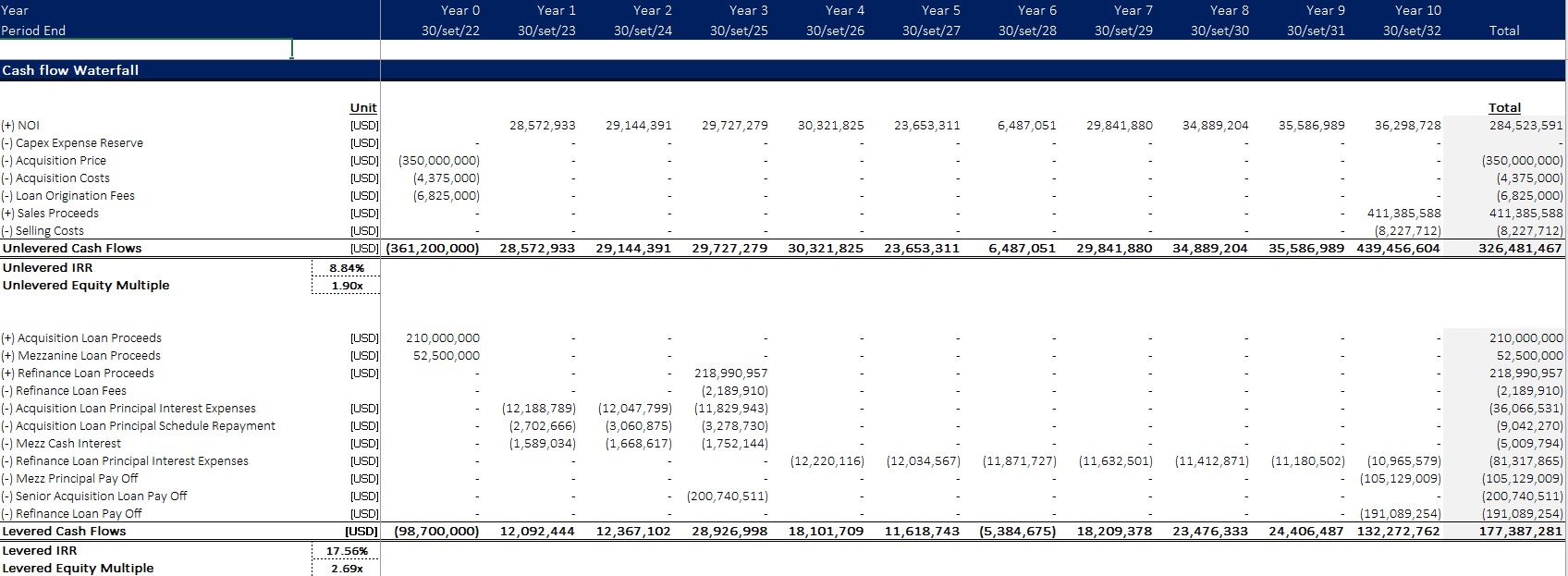Select Sales Proceeds value 411,385,588 in Year 10
This screenshot has width=1568, height=576.
[x=1403, y=214]
